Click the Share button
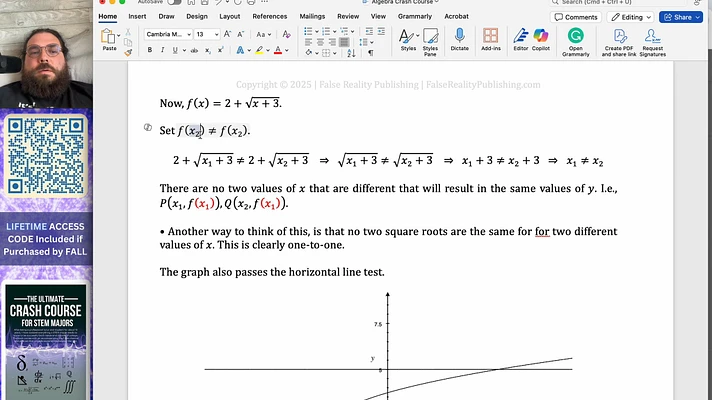Viewport: 712px width, 400px height. pos(681,17)
